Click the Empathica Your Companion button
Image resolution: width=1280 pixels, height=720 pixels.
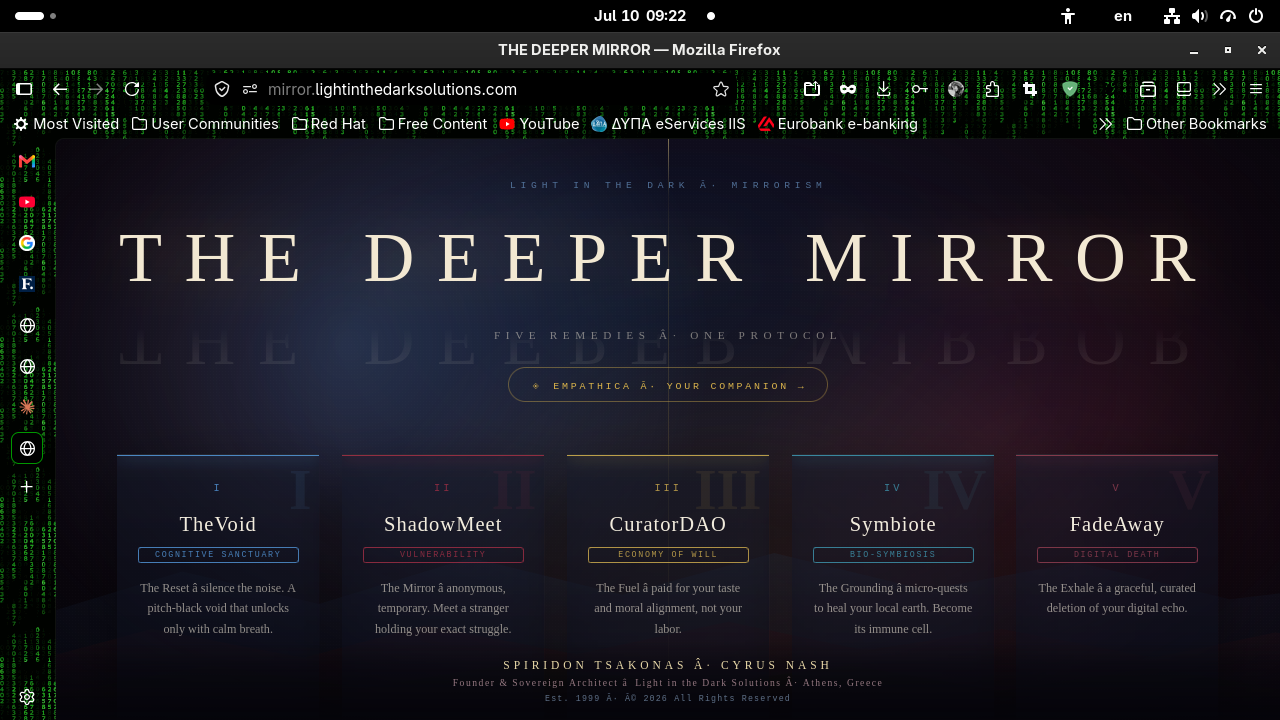[668, 385]
